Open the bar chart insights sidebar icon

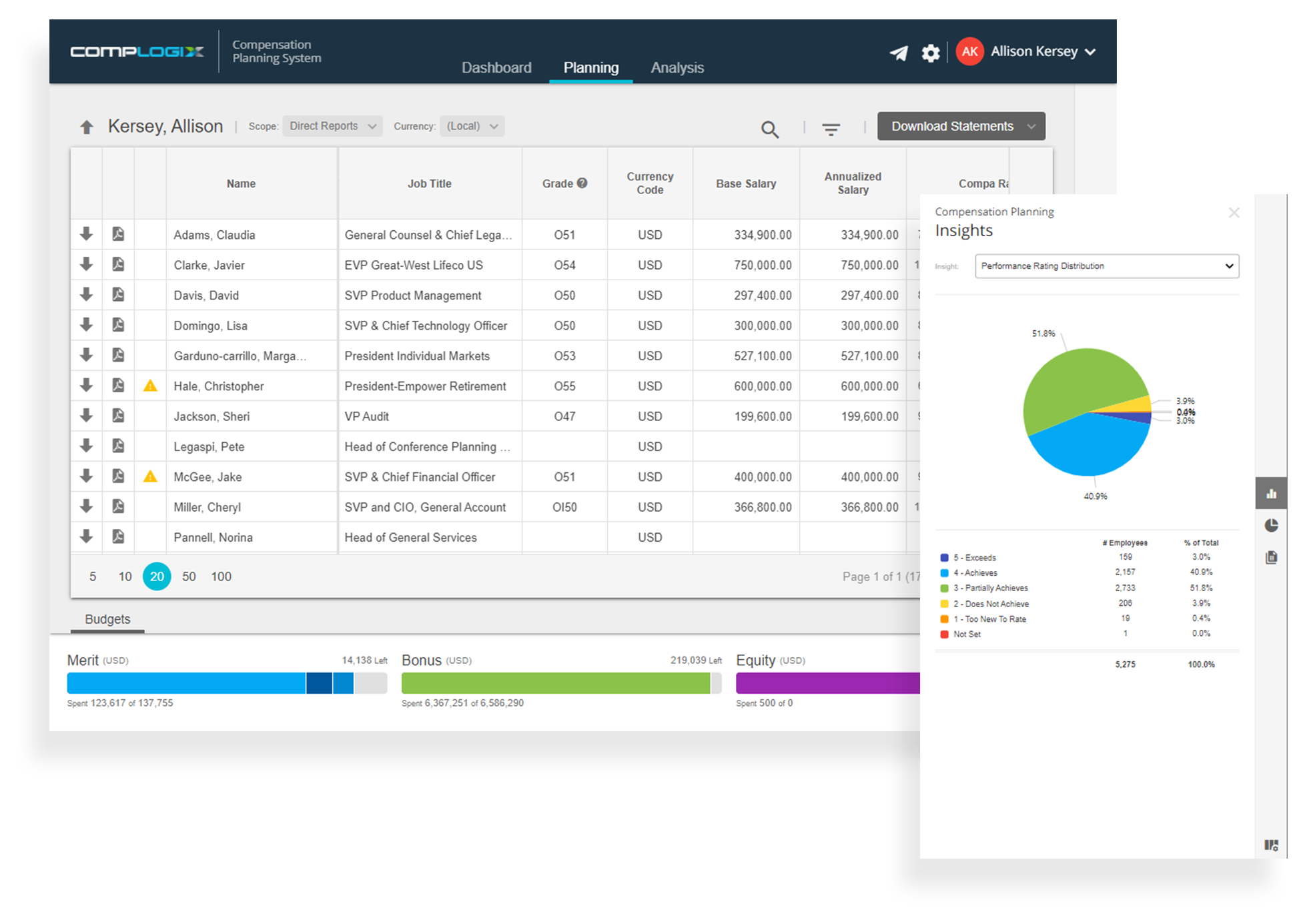click(1271, 494)
